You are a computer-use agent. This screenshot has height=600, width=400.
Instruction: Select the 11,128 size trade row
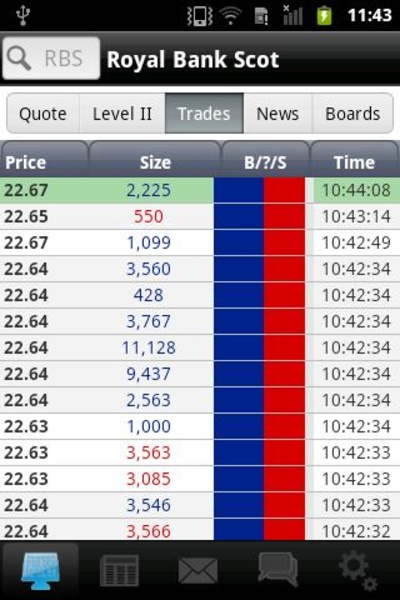coord(200,348)
